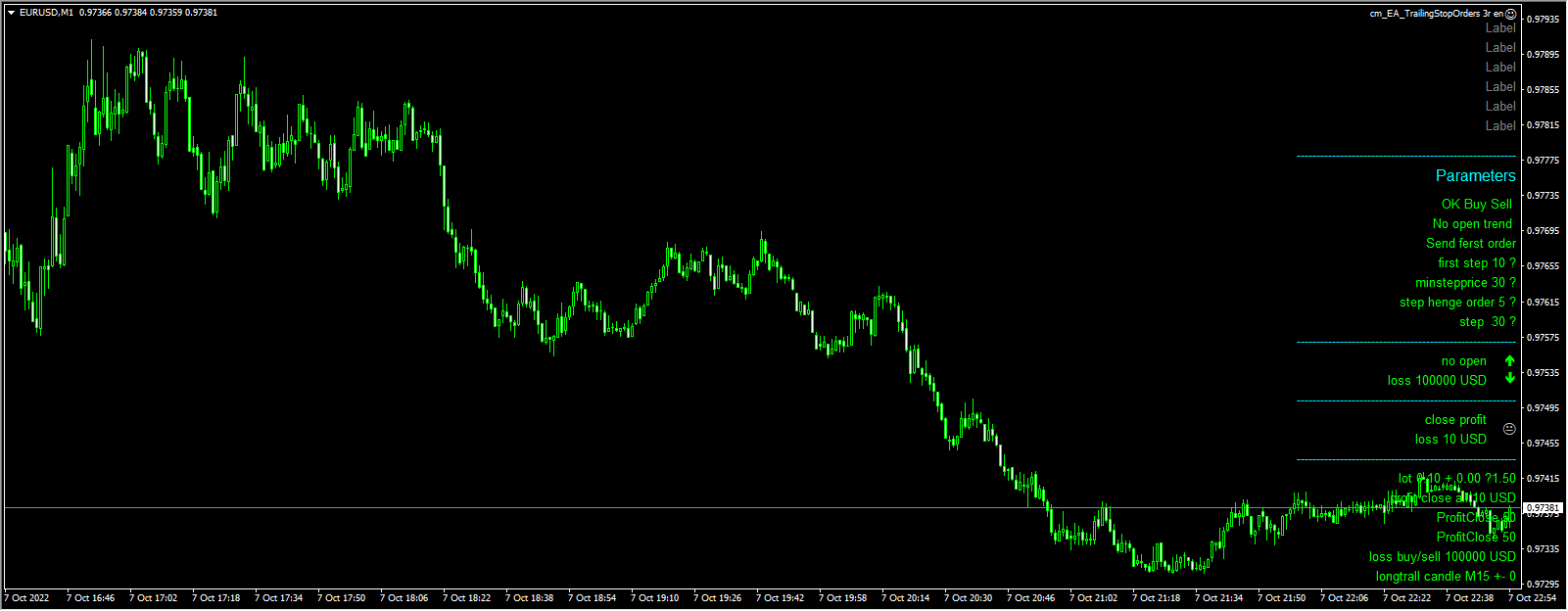
Task: Click the 0.97935 level on the price scale
Action: click(1544, 19)
